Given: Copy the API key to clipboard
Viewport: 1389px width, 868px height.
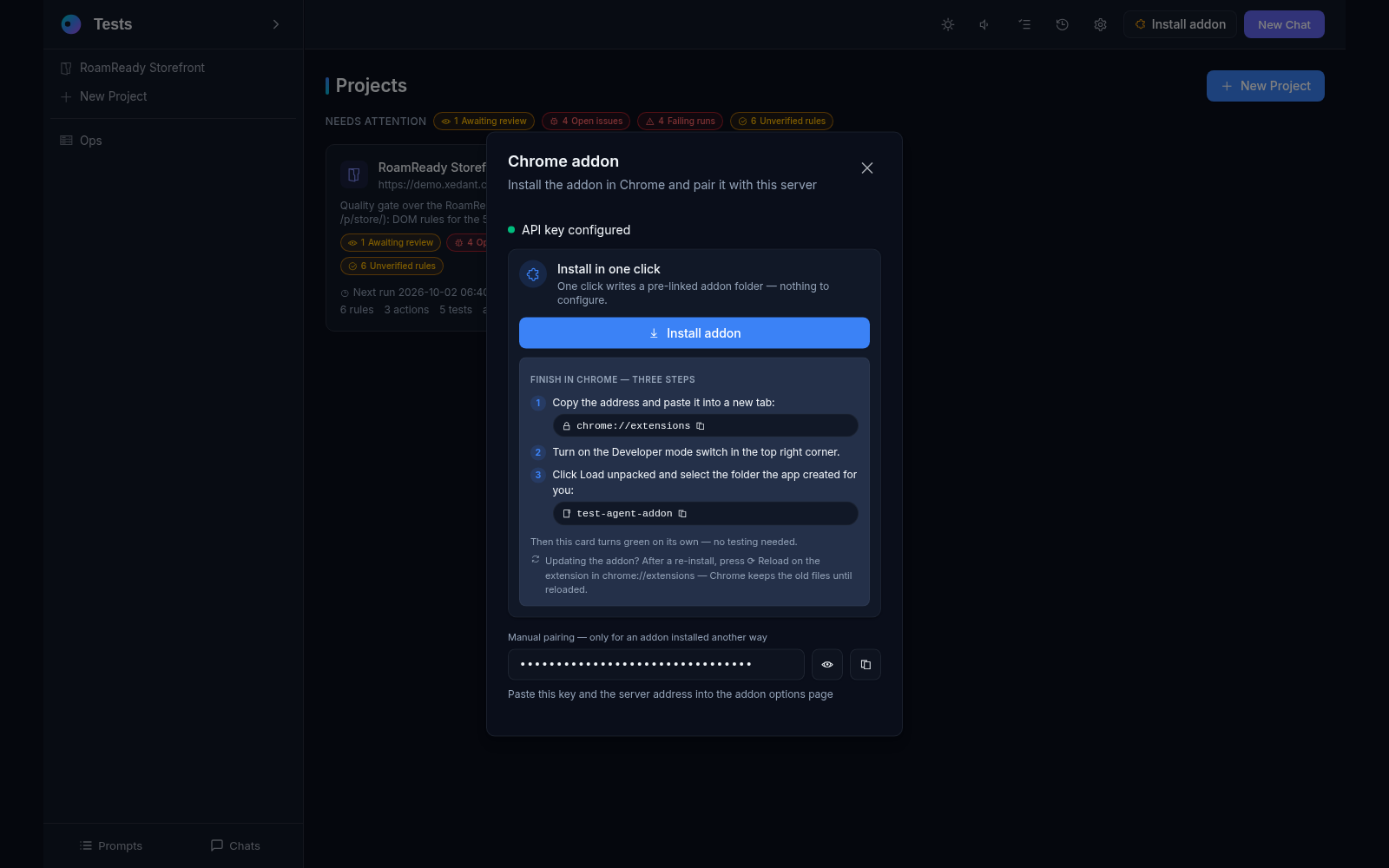Looking at the screenshot, I should tap(866, 665).
